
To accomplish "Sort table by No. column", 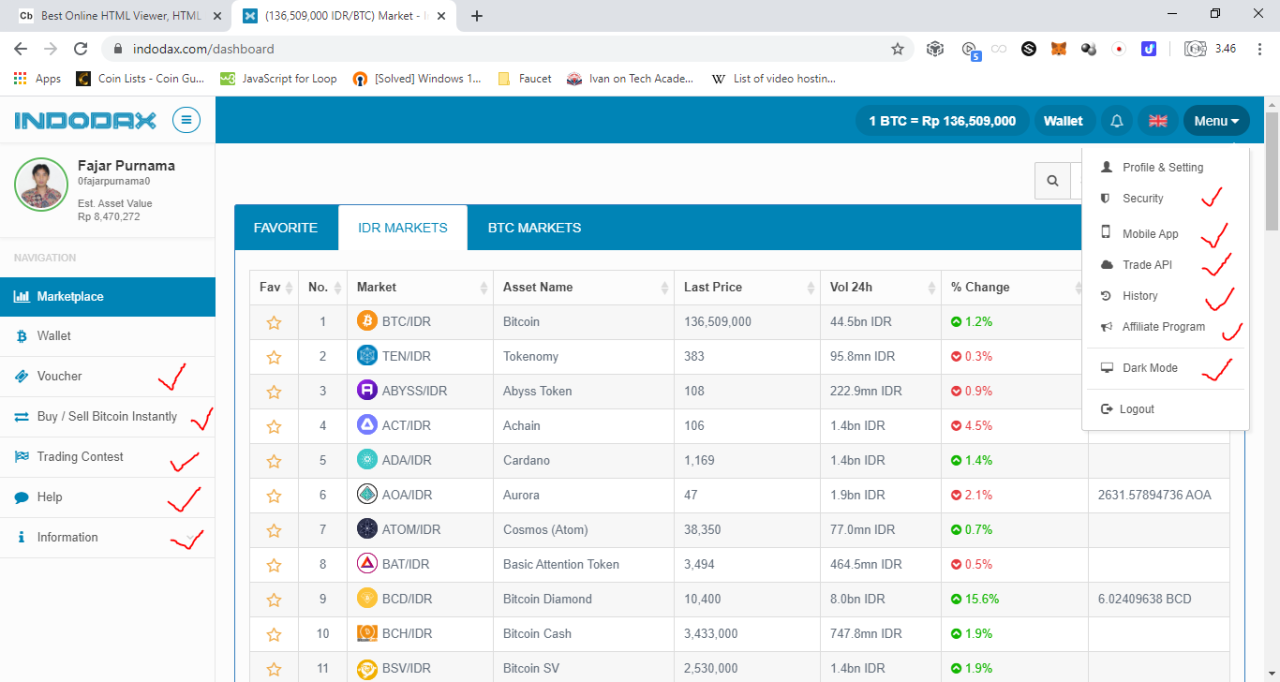I will (x=323, y=287).
